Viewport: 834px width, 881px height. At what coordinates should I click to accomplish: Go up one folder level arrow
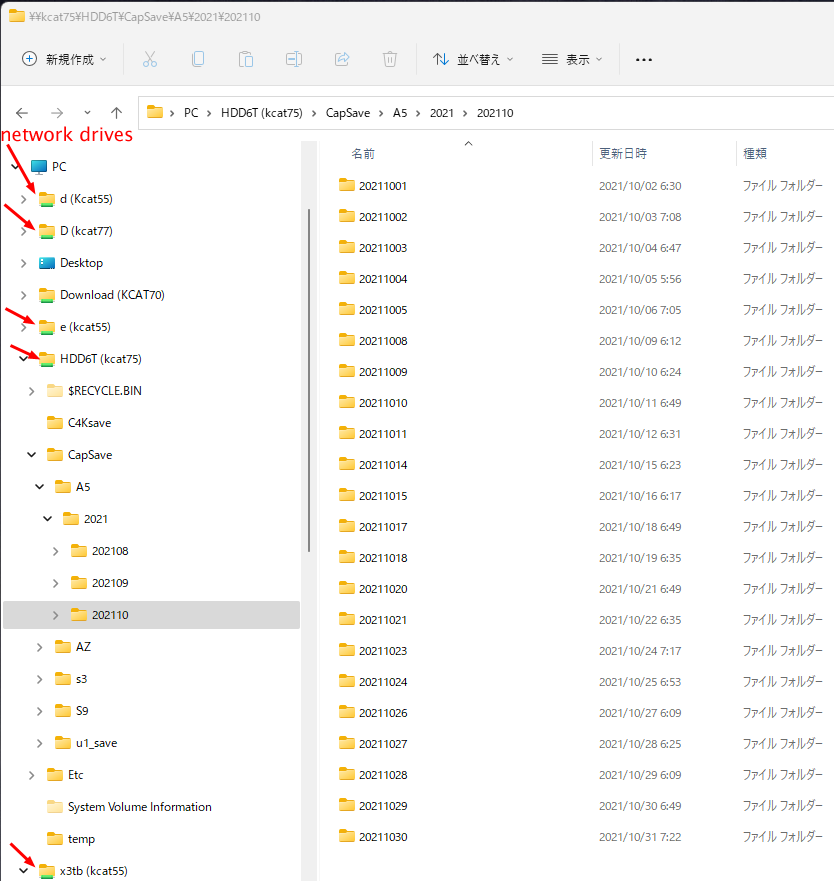116,113
